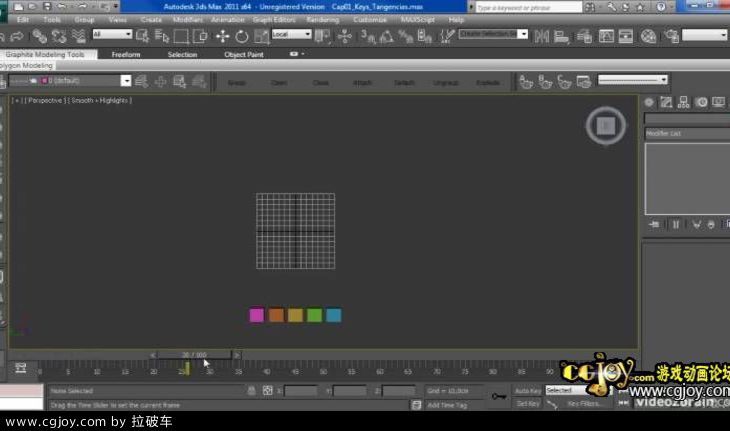Switch to the Freeform ribbon tab

pos(126,54)
